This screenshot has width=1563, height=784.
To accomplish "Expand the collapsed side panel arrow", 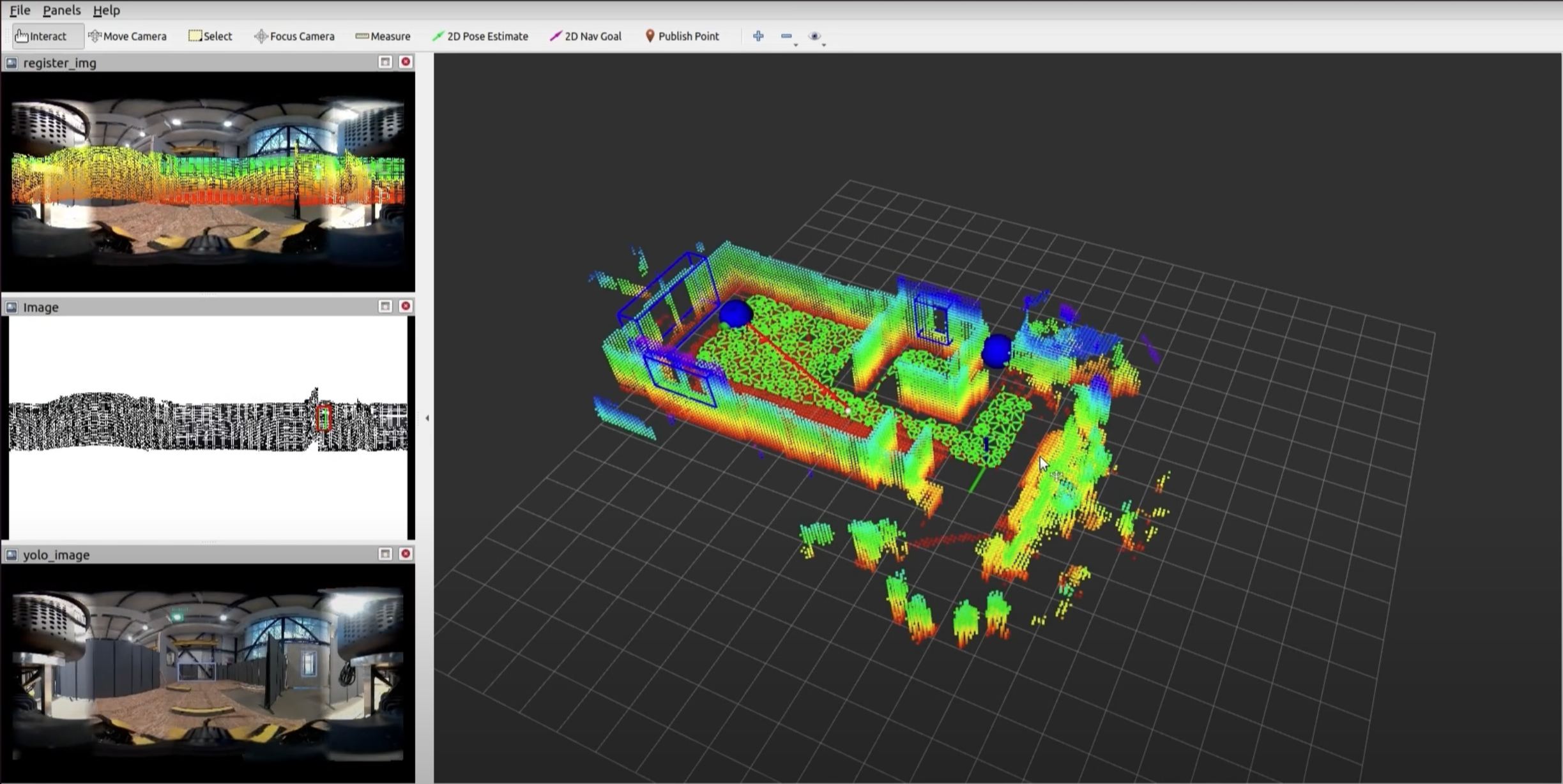I will pyautogui.click(x=427, y=418).
